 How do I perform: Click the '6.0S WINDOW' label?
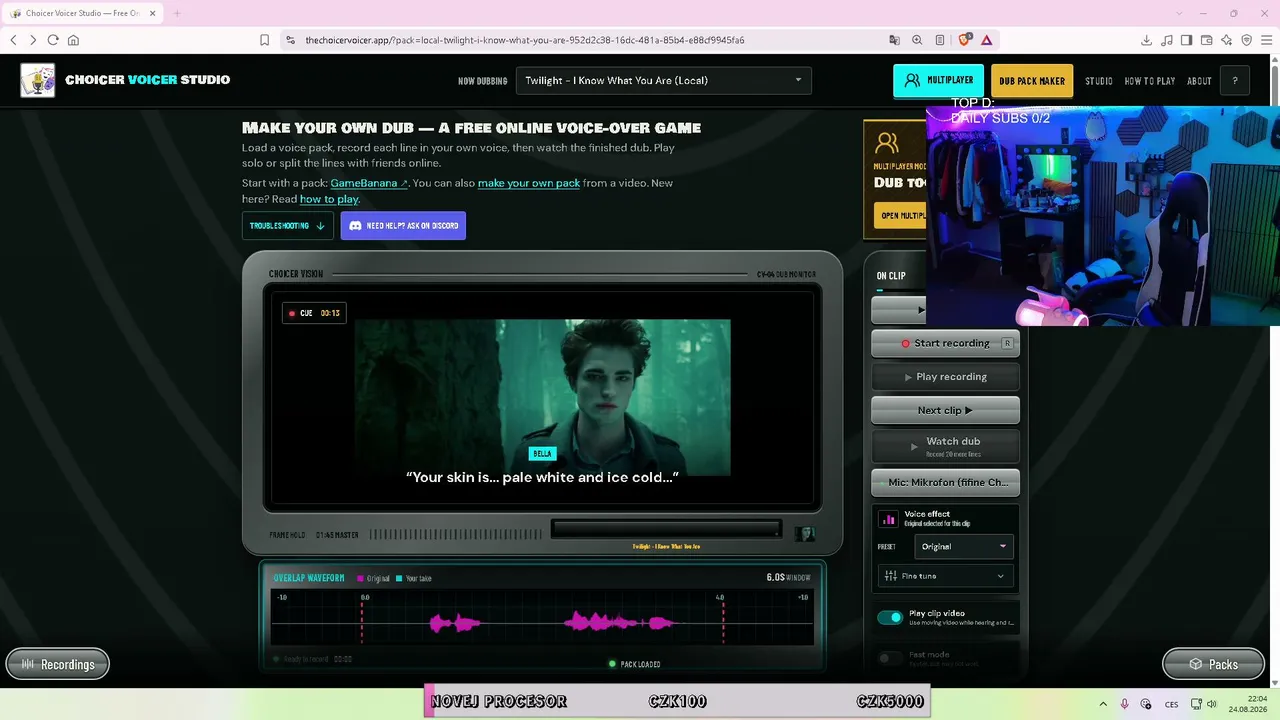[788, 578]
